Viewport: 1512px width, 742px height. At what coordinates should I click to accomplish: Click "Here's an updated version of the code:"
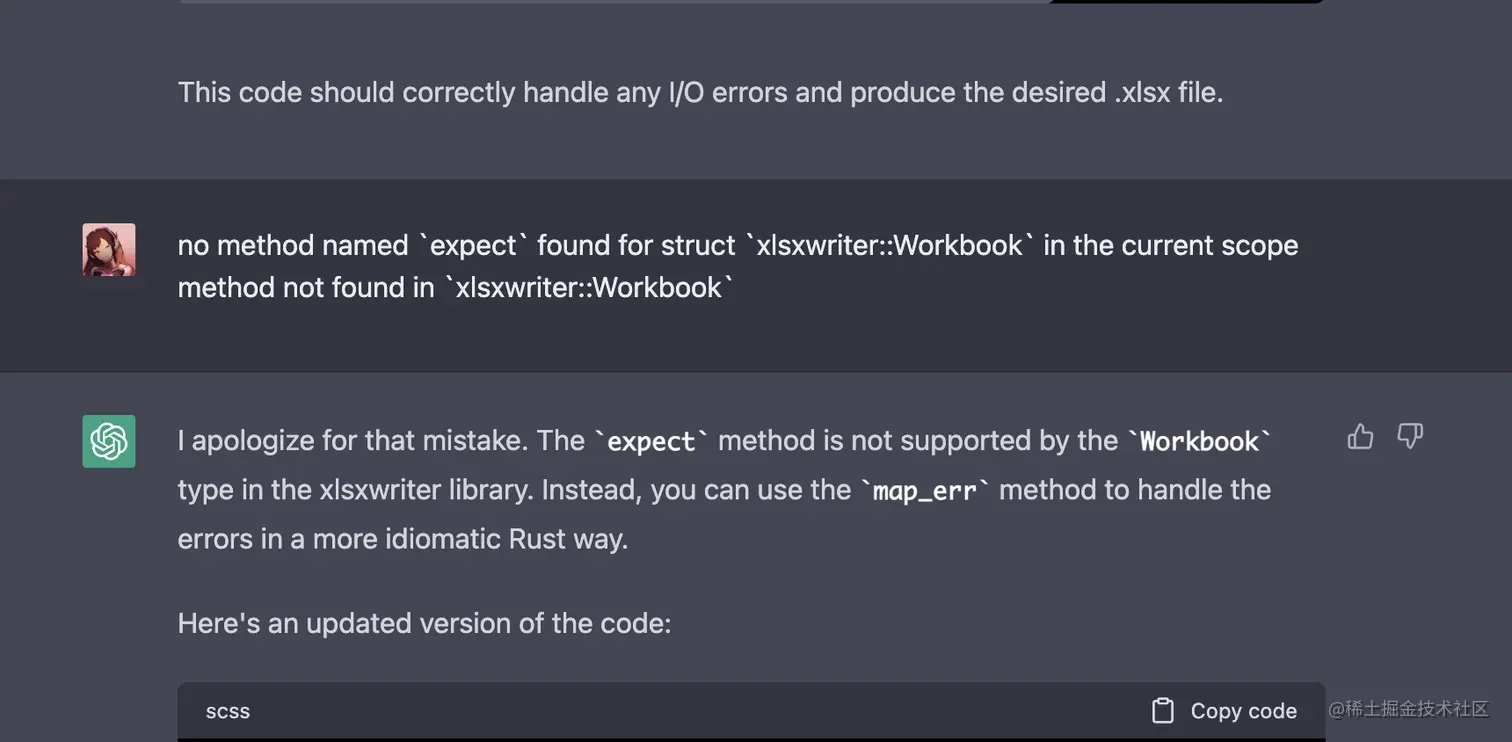[424, 623]
